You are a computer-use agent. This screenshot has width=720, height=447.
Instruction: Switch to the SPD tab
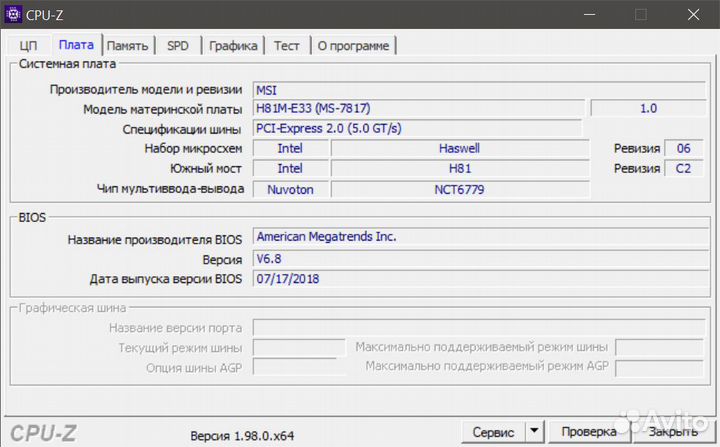tap(178, 46)
